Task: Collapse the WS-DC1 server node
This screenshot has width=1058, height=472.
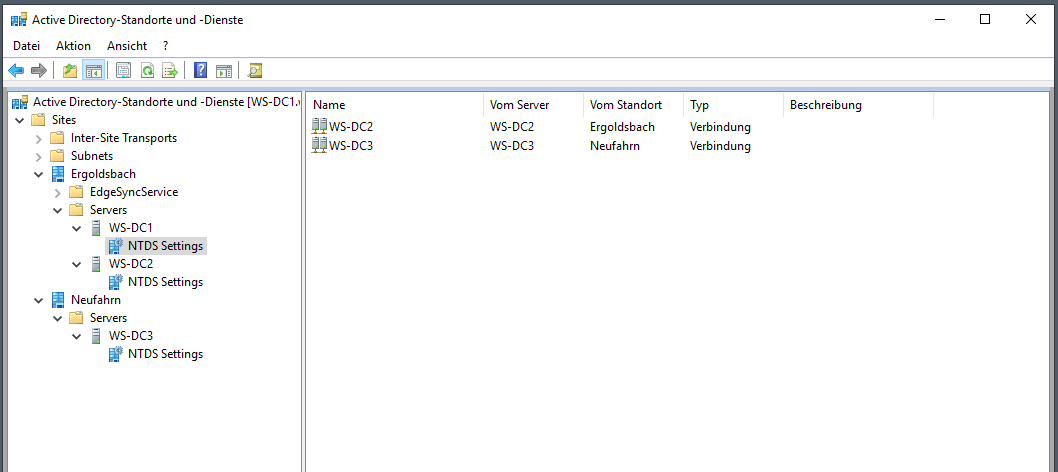Action: click(x=76, y=229)
